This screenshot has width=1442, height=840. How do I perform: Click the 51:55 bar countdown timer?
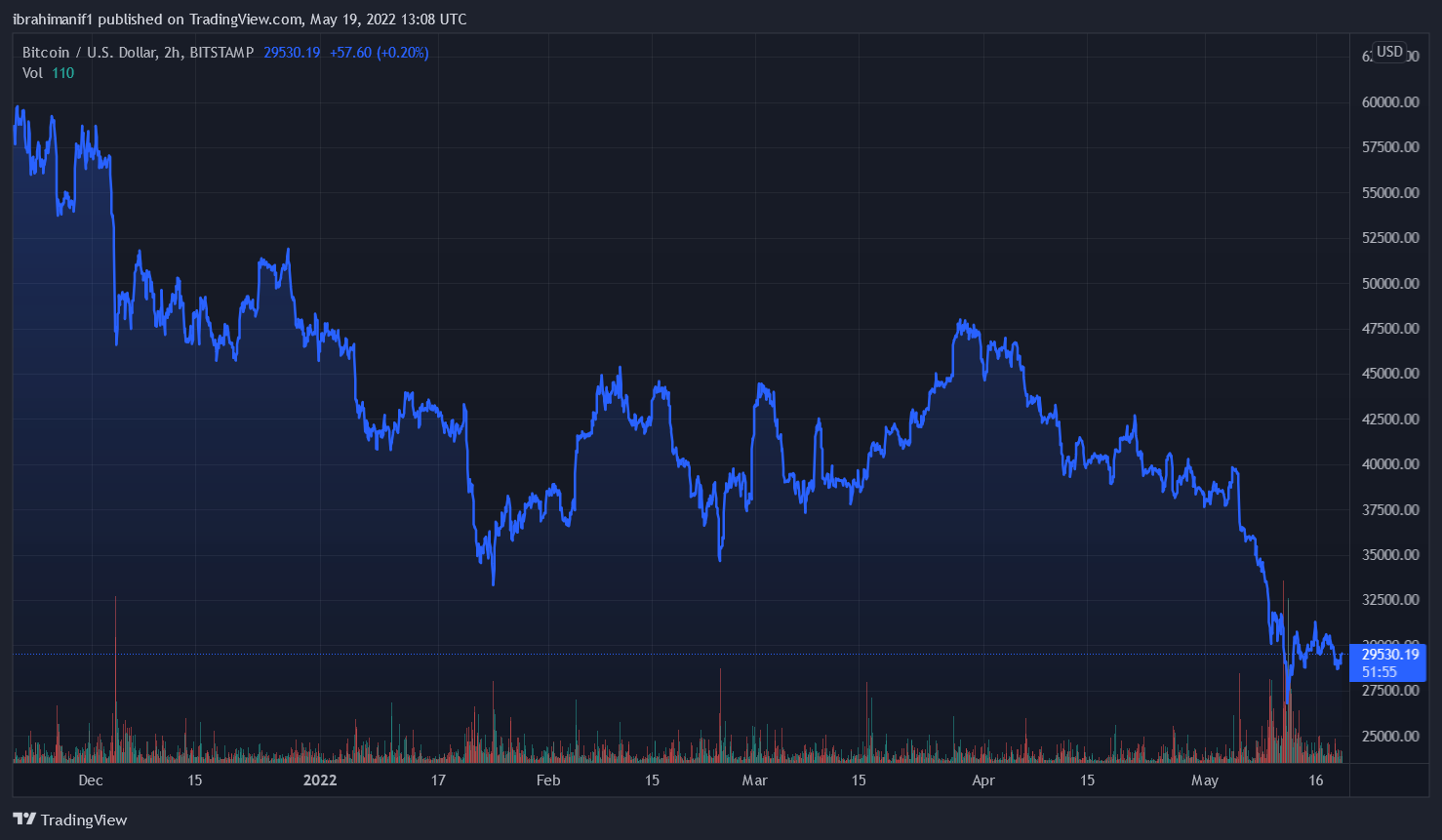[x=1380, y=672]
